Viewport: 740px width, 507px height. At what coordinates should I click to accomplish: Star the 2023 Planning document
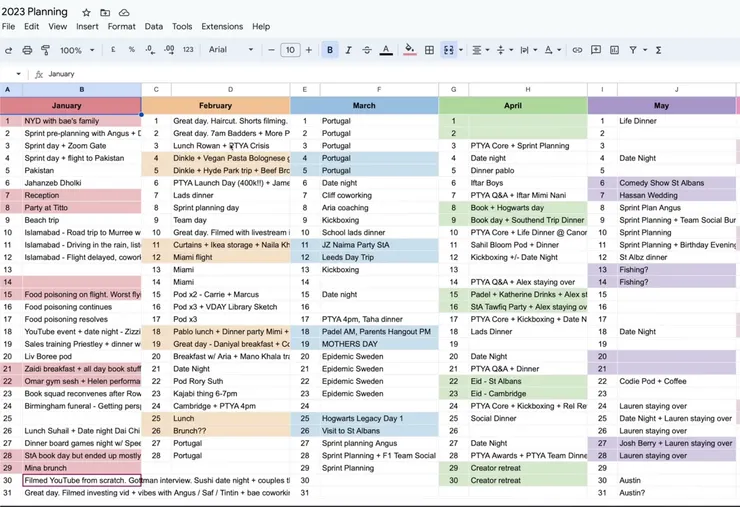point(86,12)
